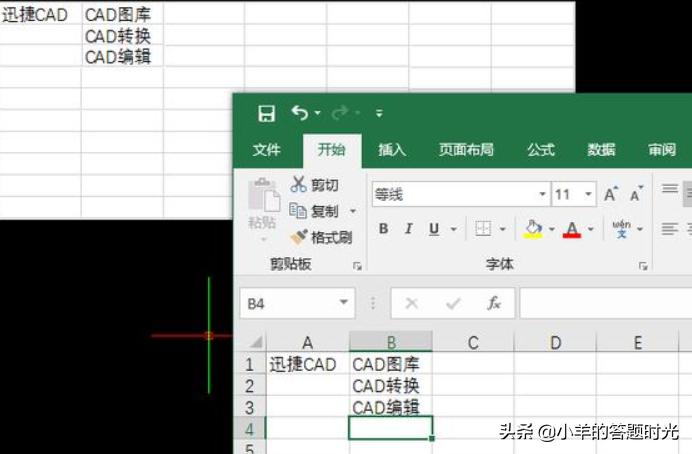This screenshot has height=454, width=692.
Task: Select column A header
Action: point(308,342)
